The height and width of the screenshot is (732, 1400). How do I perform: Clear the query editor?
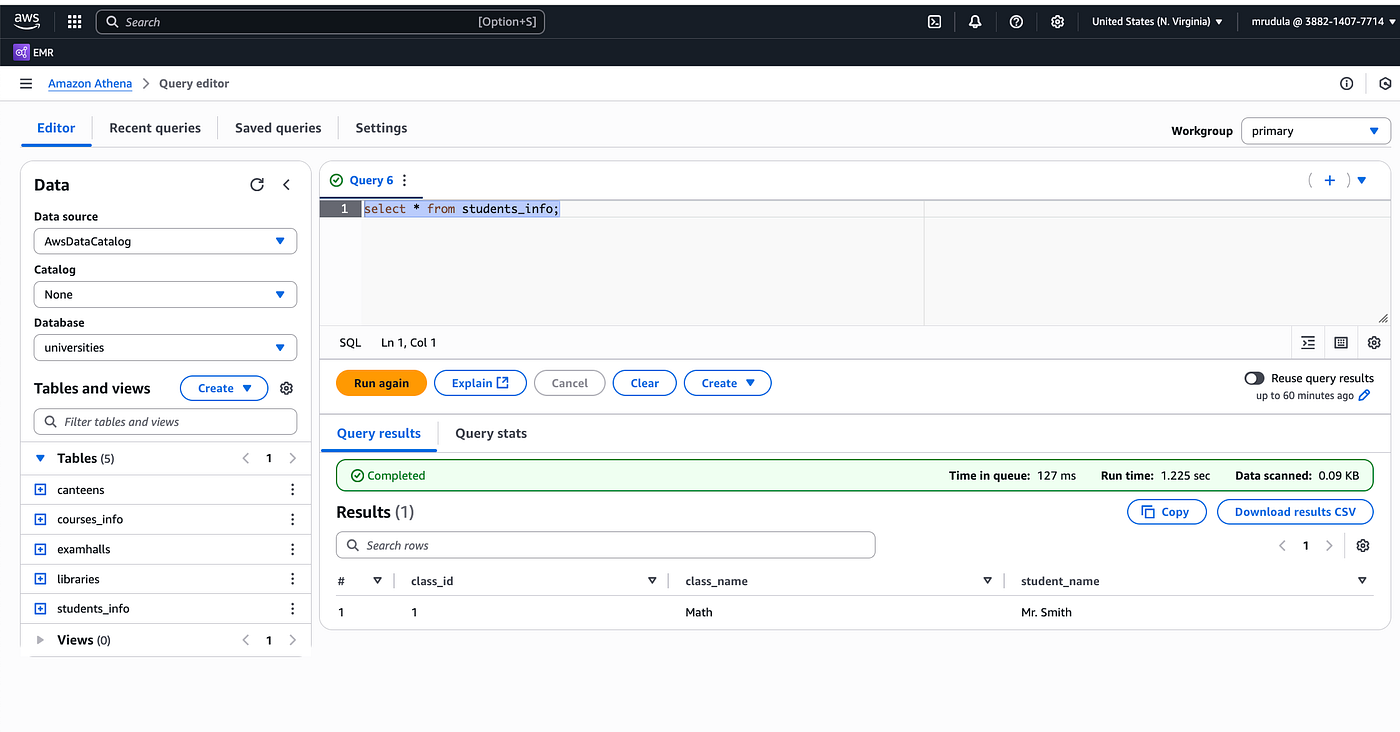(x=645, y=383)
